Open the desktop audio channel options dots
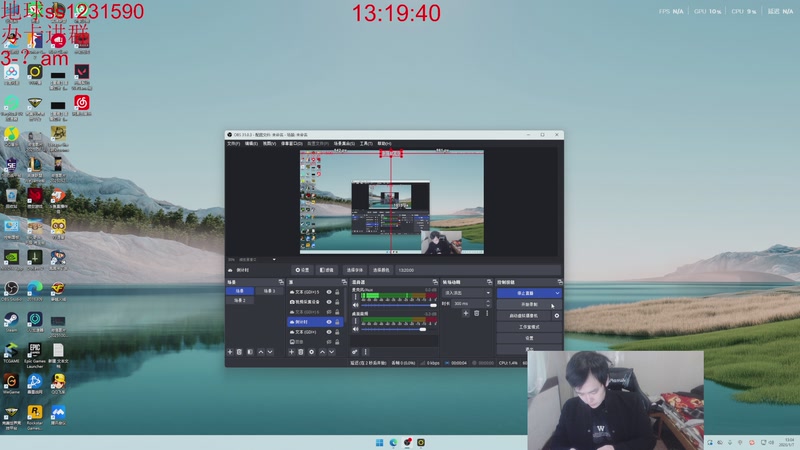Viewport: 800px width, 450px height. [356, 321]
